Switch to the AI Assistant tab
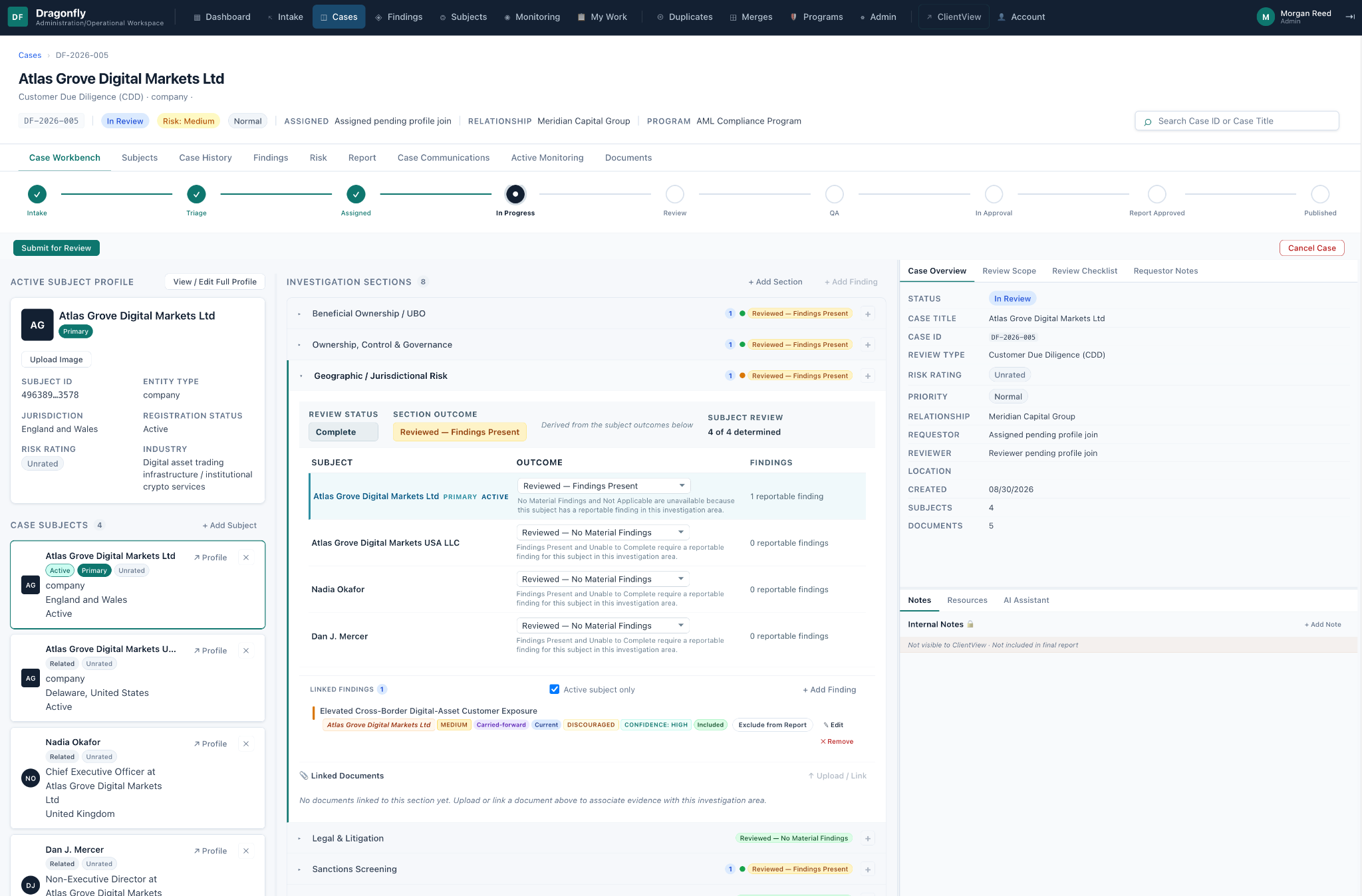 [1026, 600]
